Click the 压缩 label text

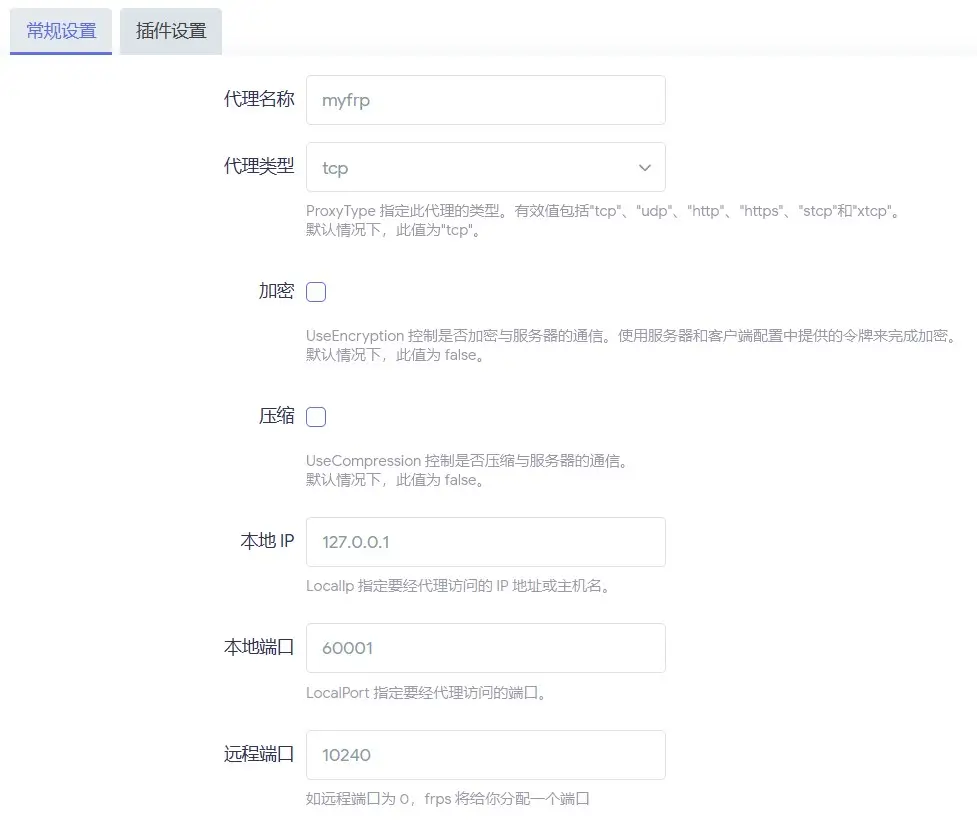pyautogui.click(x=276, y=415)
